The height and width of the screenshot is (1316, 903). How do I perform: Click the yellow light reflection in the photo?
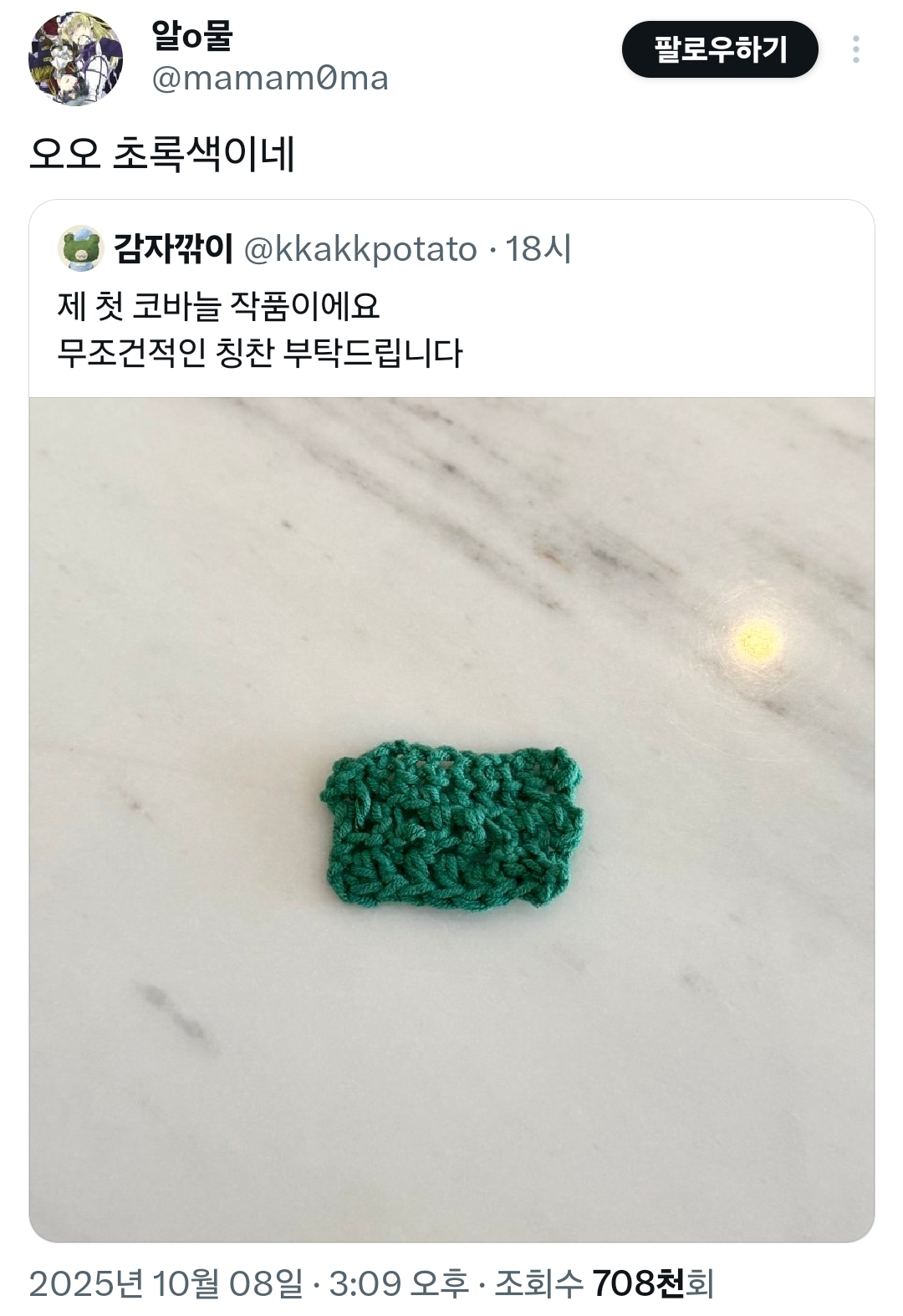click(x=758, y=641)
